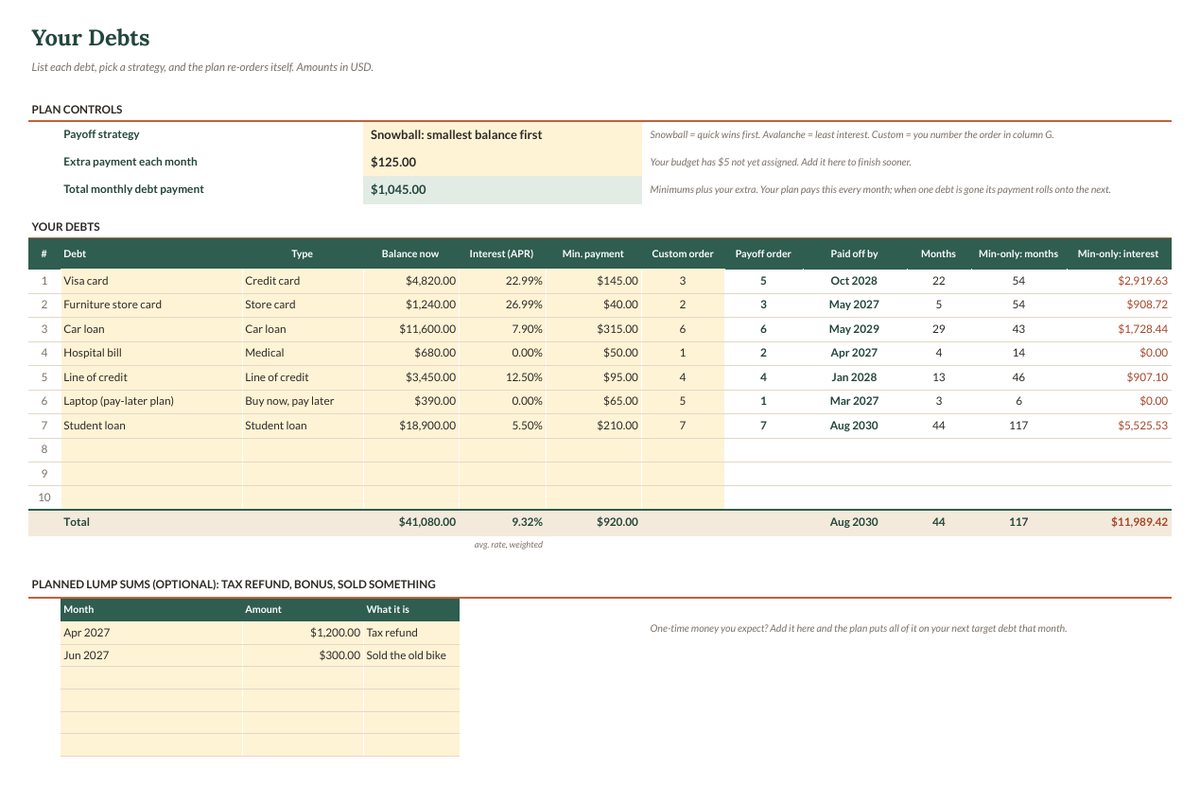Click the 'Your Debts' page title
The image size is (1200, 785).
click(90, 38)
